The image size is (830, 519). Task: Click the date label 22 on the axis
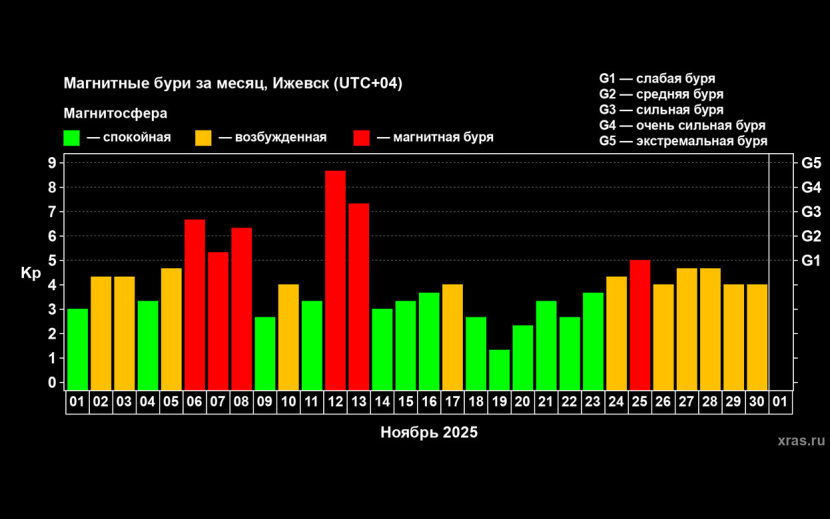[569, 402]
